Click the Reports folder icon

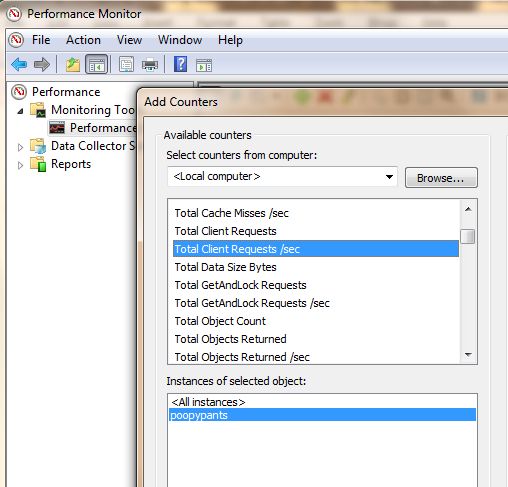38,164
